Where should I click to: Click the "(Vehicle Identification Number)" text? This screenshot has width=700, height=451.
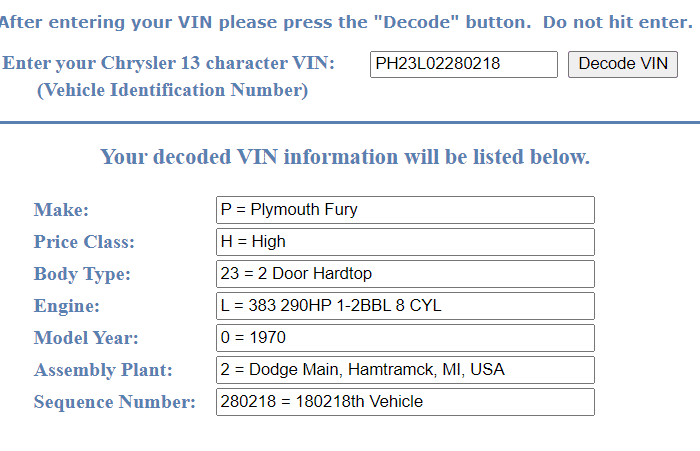pyautogui.click(x=172, y=90)
